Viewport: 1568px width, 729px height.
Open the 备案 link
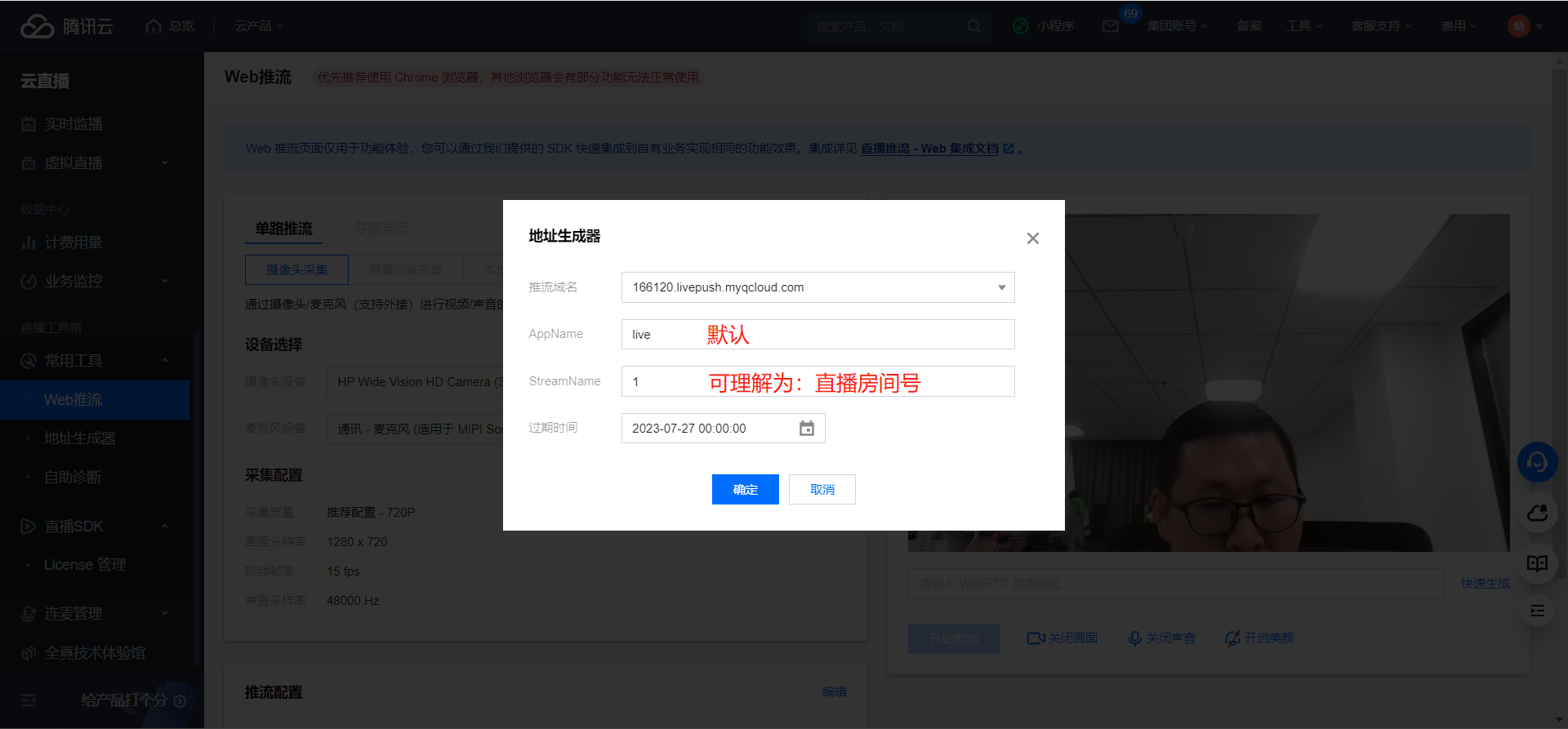(x=1249, y=26)
